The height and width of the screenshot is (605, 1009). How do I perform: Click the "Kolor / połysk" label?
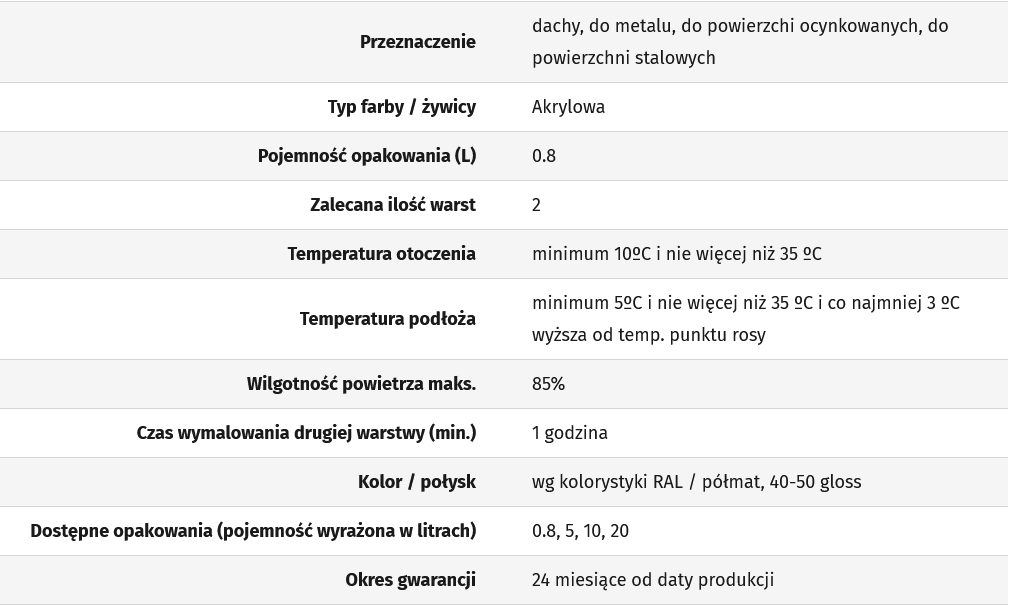tap(416, 482)
